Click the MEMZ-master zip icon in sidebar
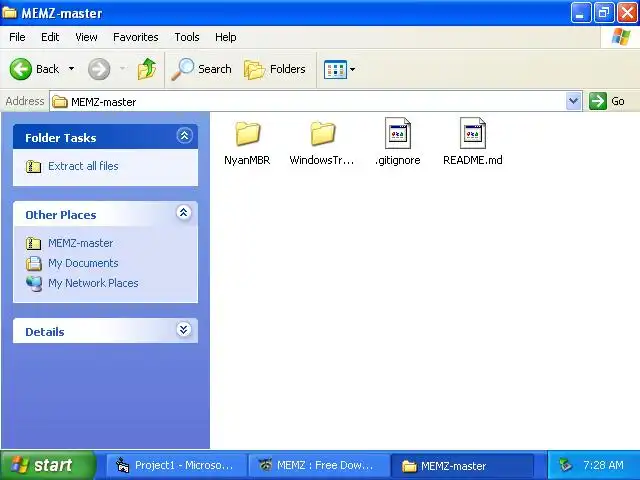Viewport: 640px width, 480px height. pos(33,243)
